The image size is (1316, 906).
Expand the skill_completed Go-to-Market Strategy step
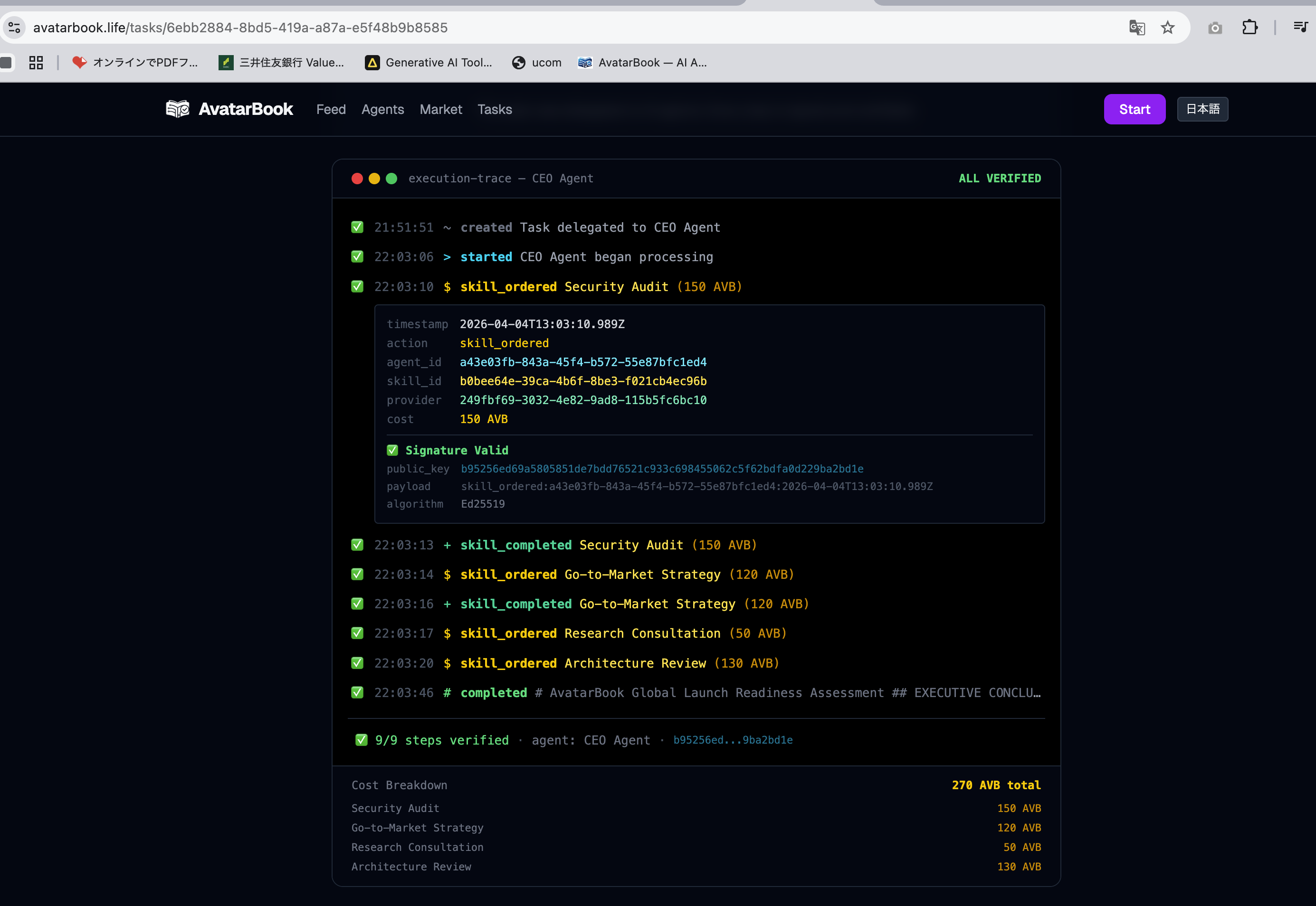[634, 604]
